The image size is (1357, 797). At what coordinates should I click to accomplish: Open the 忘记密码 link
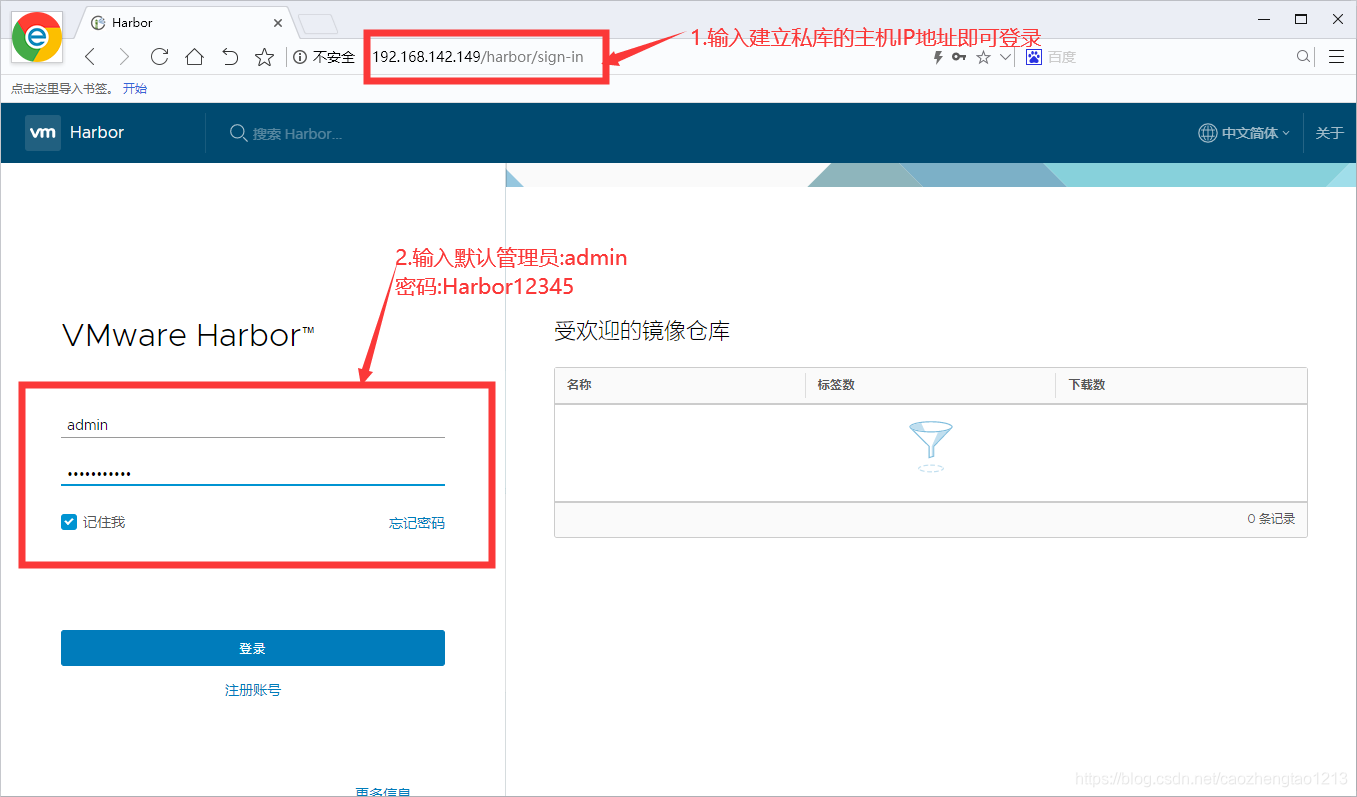(x=417, y=523)
